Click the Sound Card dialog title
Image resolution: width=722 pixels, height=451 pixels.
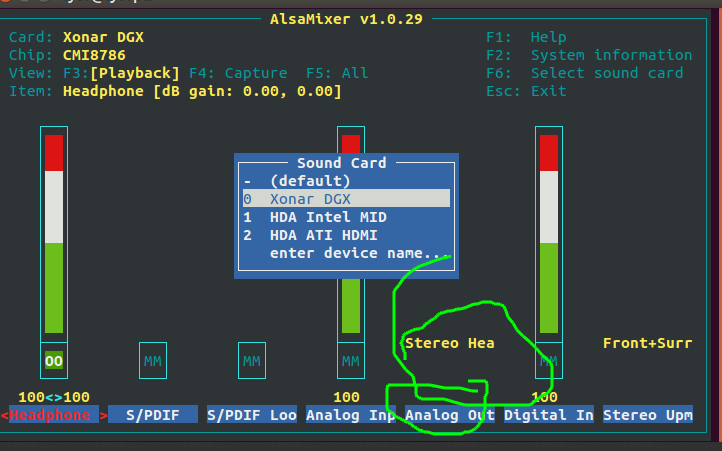click(x=341, y=163)
